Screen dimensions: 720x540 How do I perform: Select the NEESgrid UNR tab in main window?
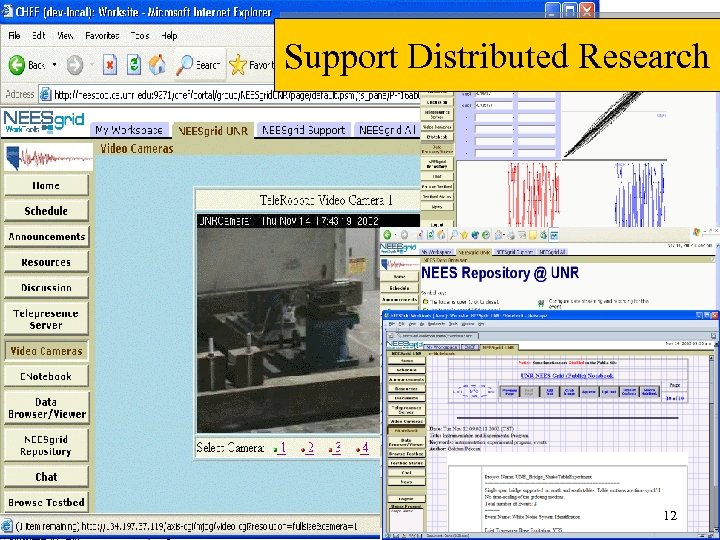point(213,130)
